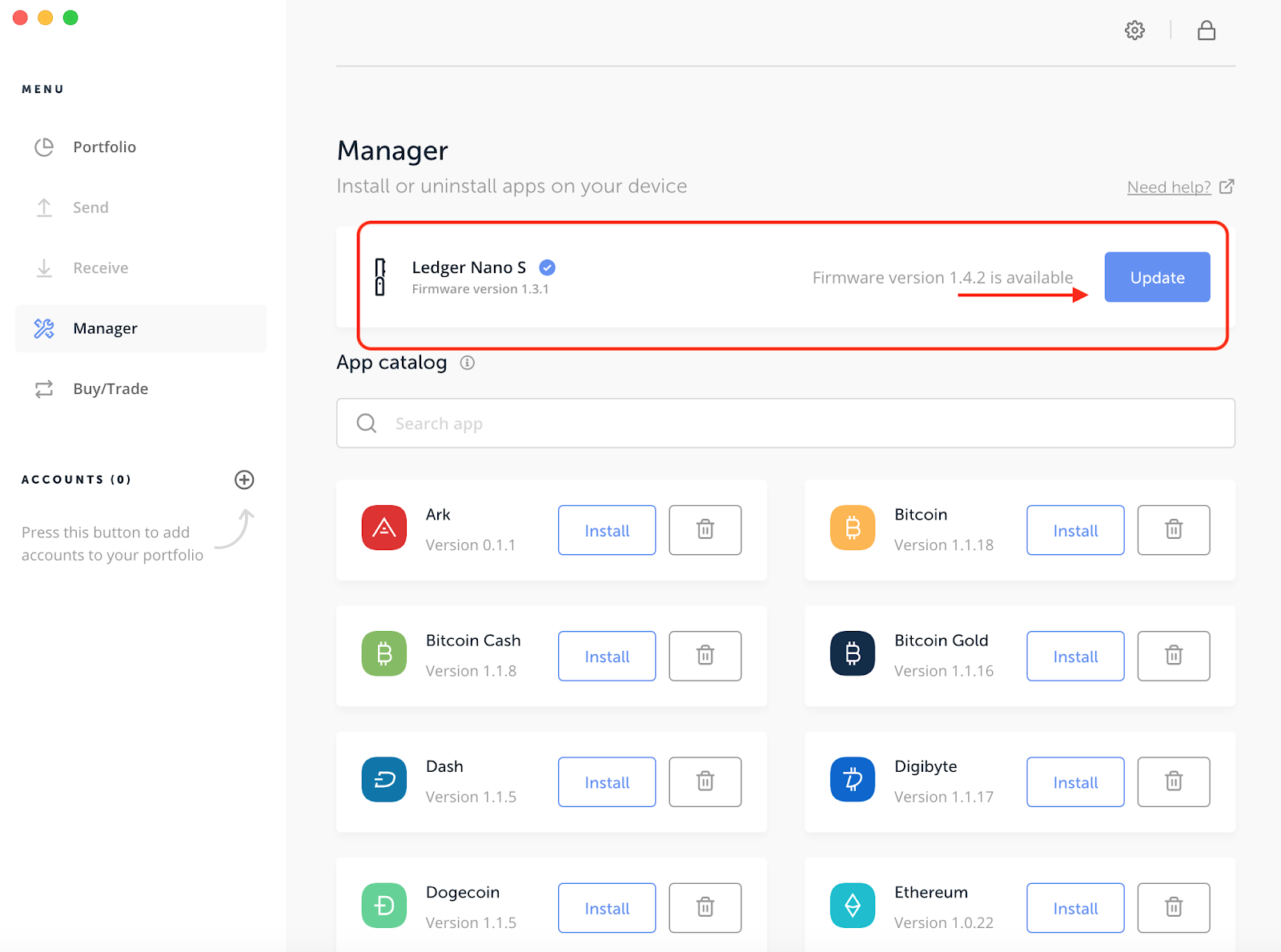The height and width of the screenshot is (952, 1281).
Task: Click the search magnifier icon
Action: [x=367, y=423]
